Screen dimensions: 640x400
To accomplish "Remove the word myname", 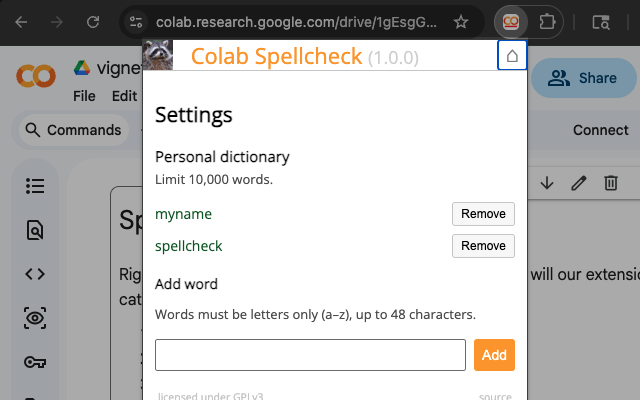I will pos(483,214).
